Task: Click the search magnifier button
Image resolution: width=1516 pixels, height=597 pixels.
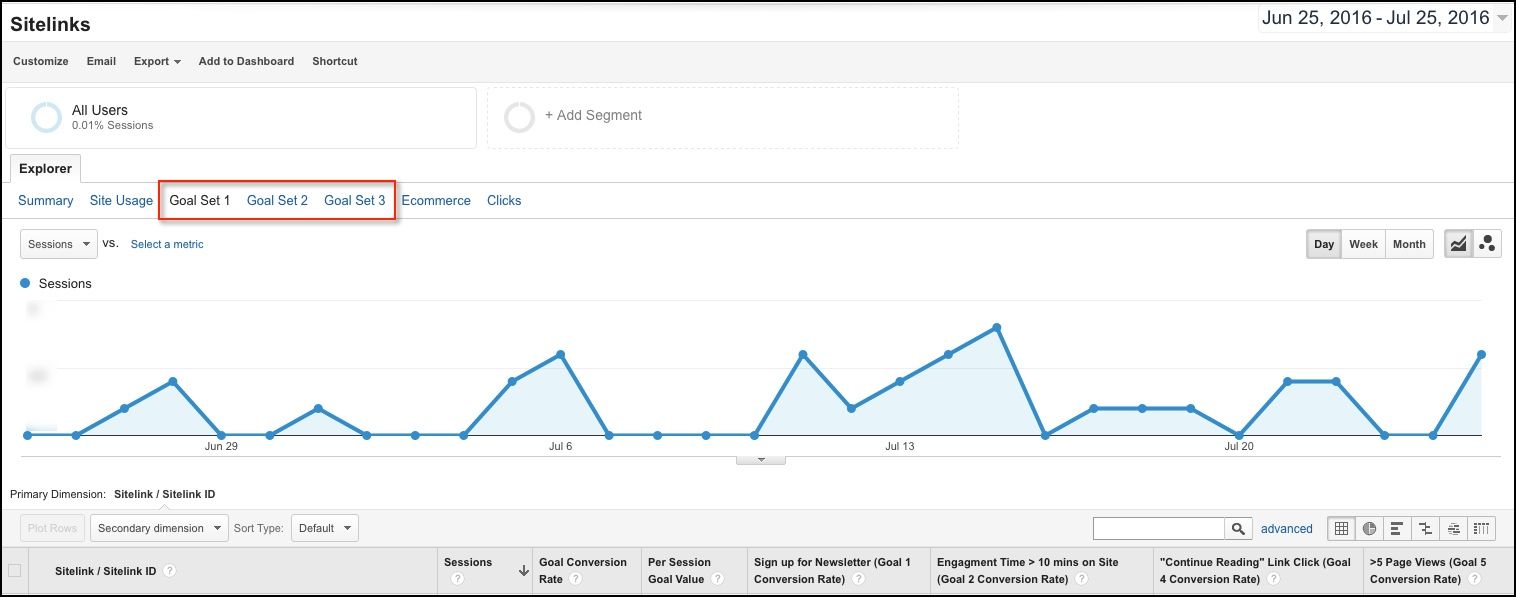Action: pos(1238,528)
